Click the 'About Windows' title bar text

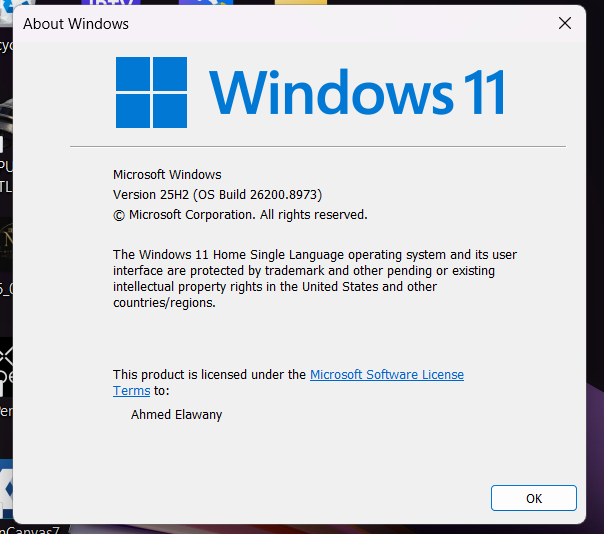[x=76, y=24]
